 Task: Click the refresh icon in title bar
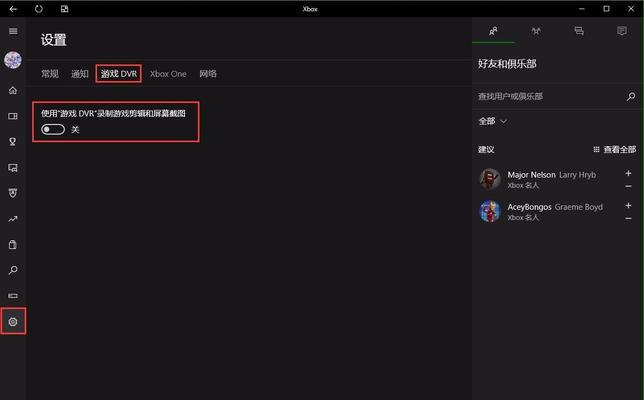coord(39,9)
